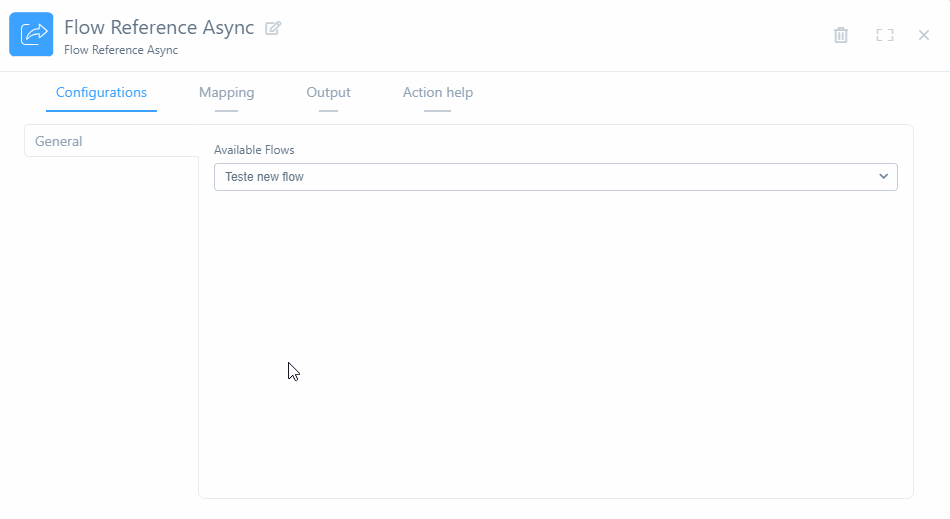Expand the panel to fullscreen
Image resolution: width=950 pixels, height=519 pixels.
pyautogui.click(x=885, y=35)
